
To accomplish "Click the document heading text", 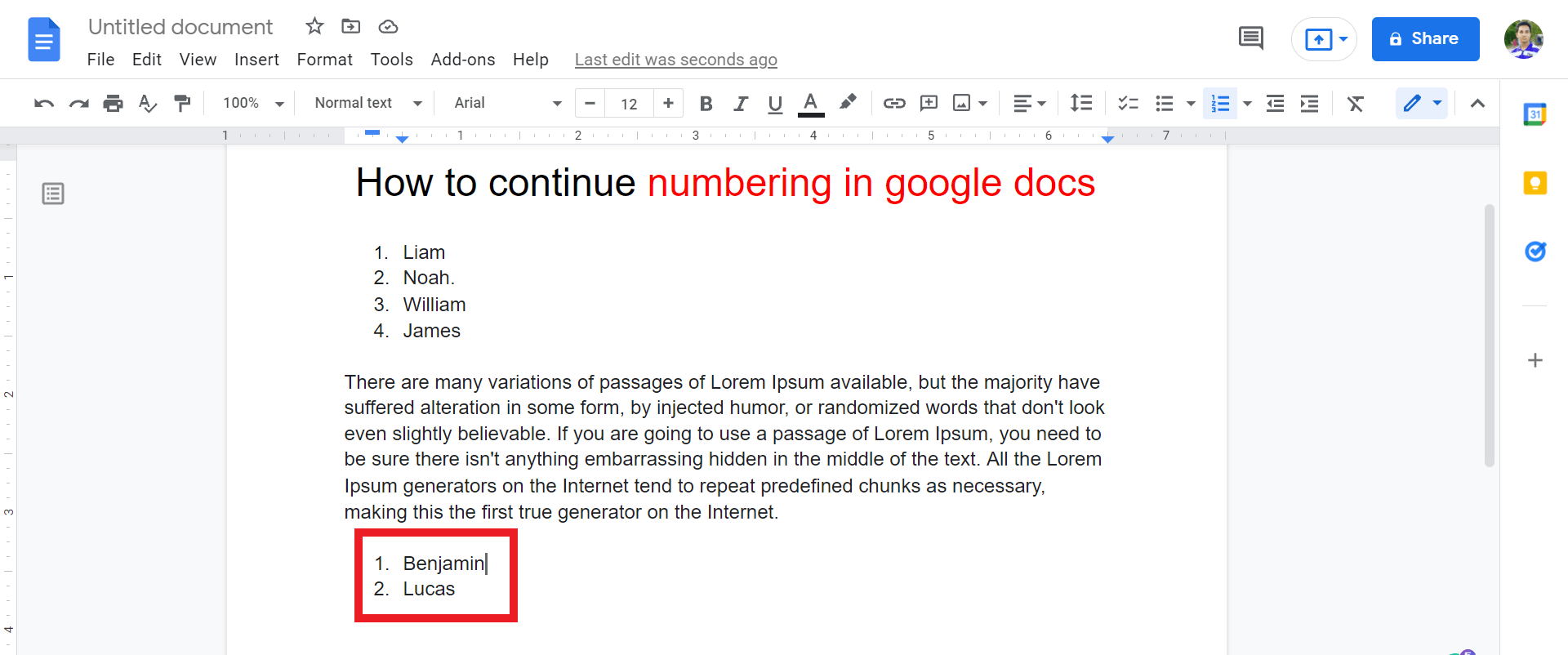I will 725,183.
